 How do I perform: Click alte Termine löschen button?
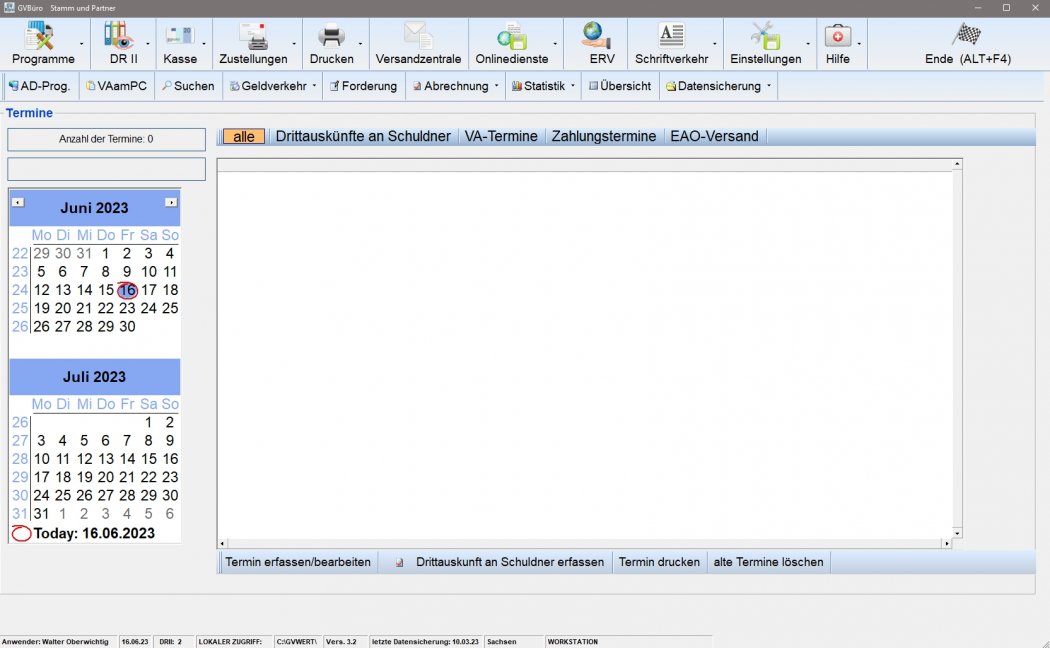point(768,562)
